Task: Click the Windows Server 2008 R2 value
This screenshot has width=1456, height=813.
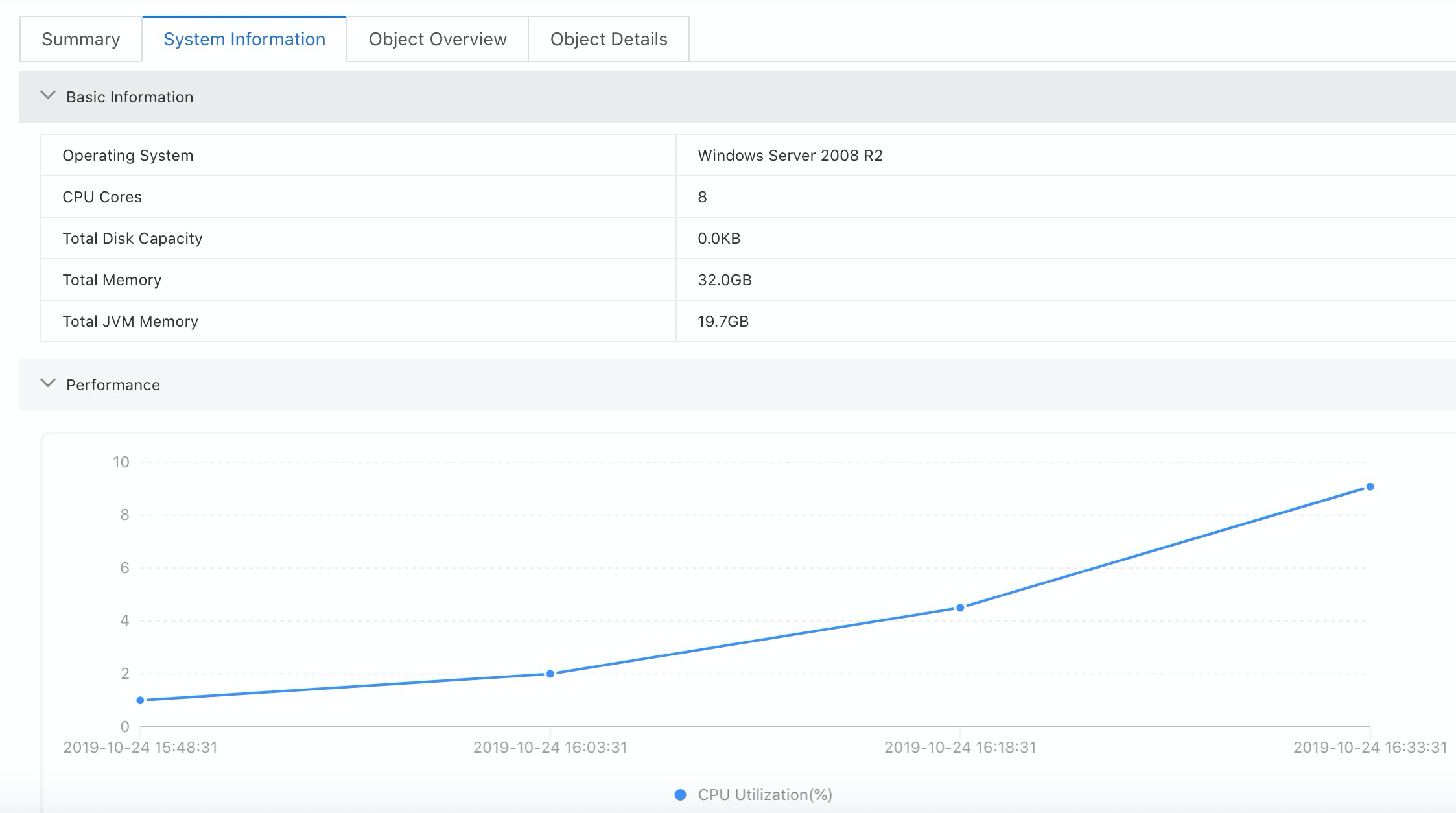Action: click(x=790, y=156)
